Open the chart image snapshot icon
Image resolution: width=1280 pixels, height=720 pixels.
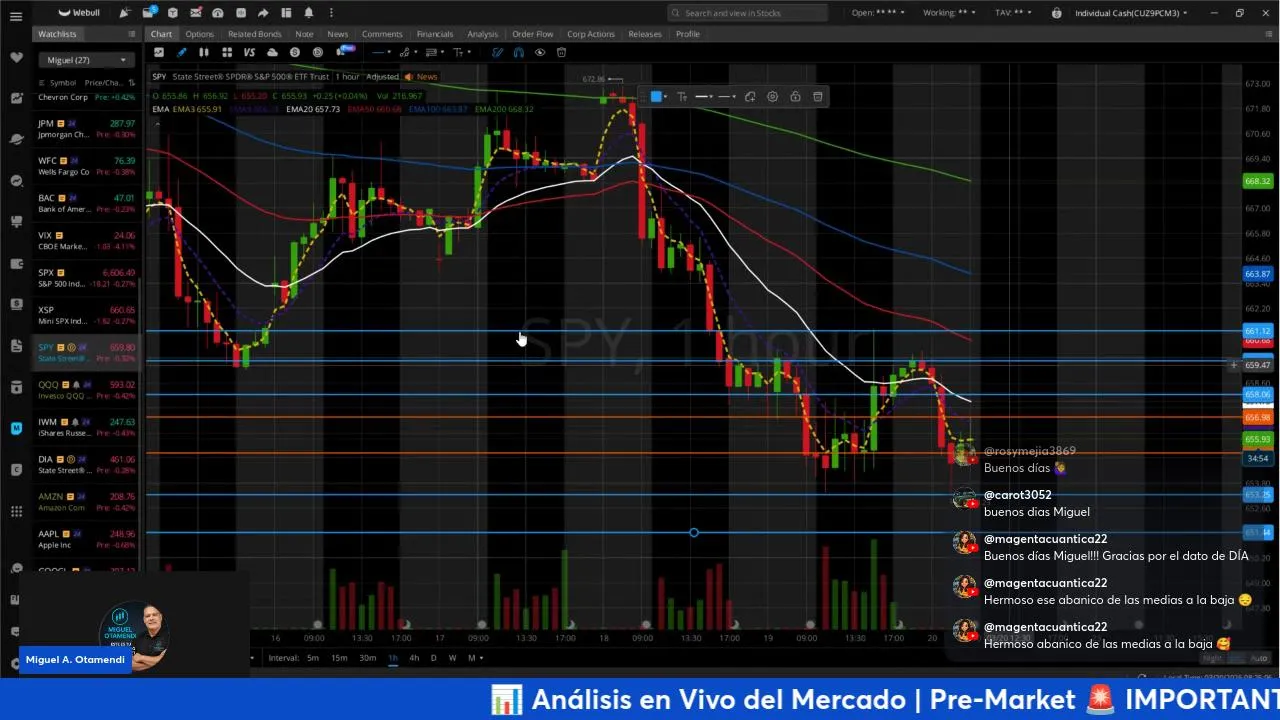[158, 52]
